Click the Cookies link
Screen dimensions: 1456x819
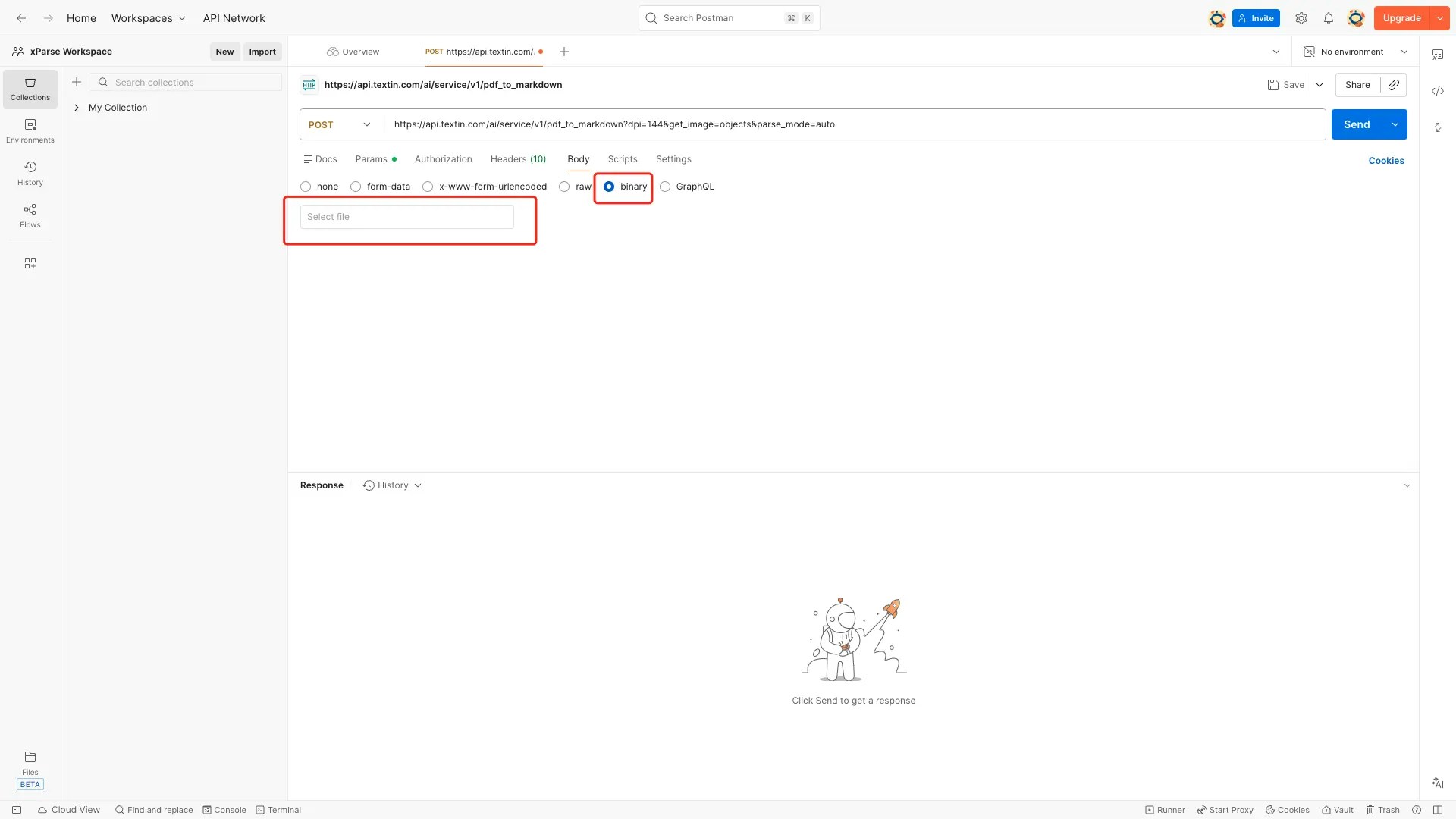click(1385, 161)
